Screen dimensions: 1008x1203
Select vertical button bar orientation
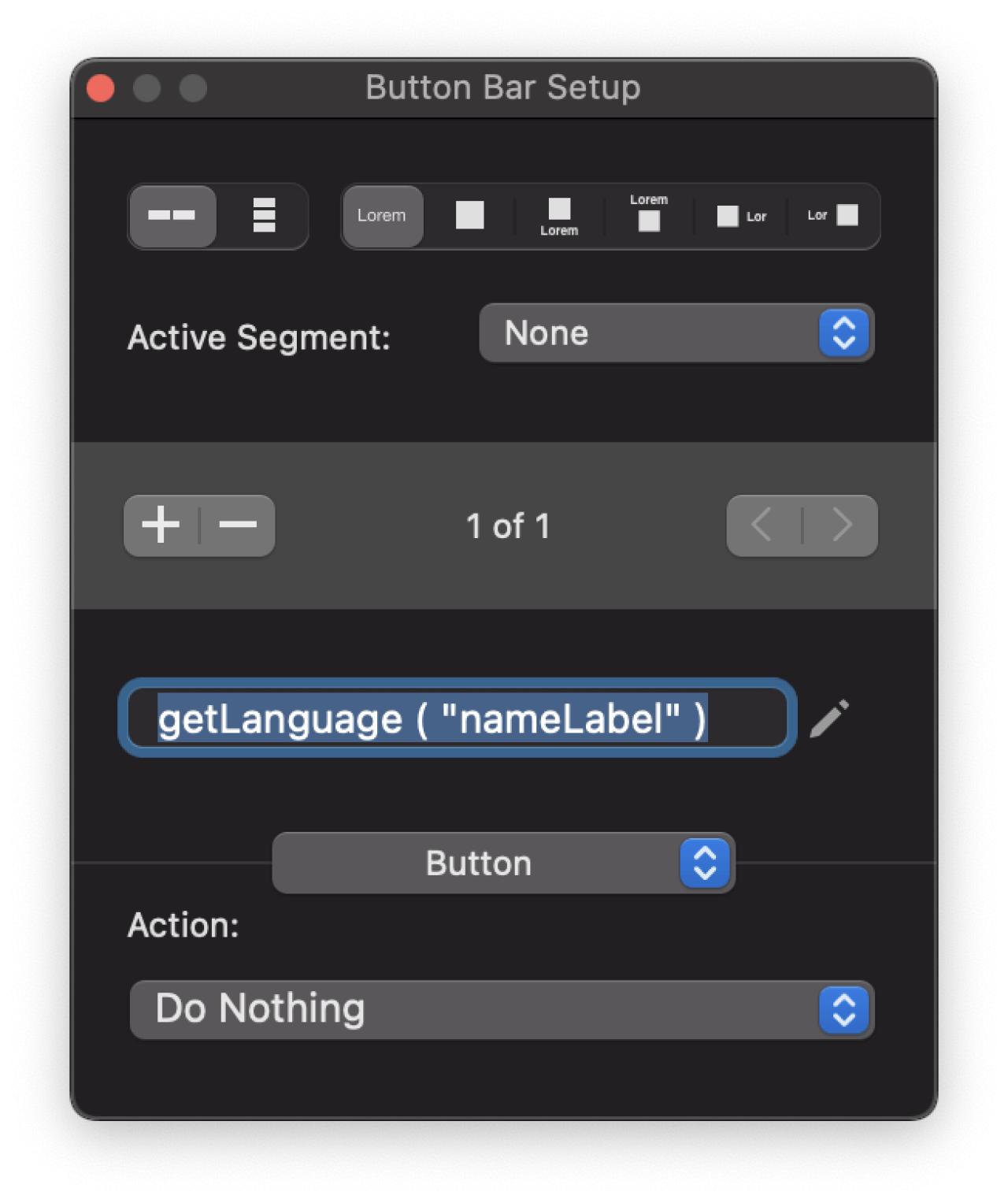[x=263, y=216]
